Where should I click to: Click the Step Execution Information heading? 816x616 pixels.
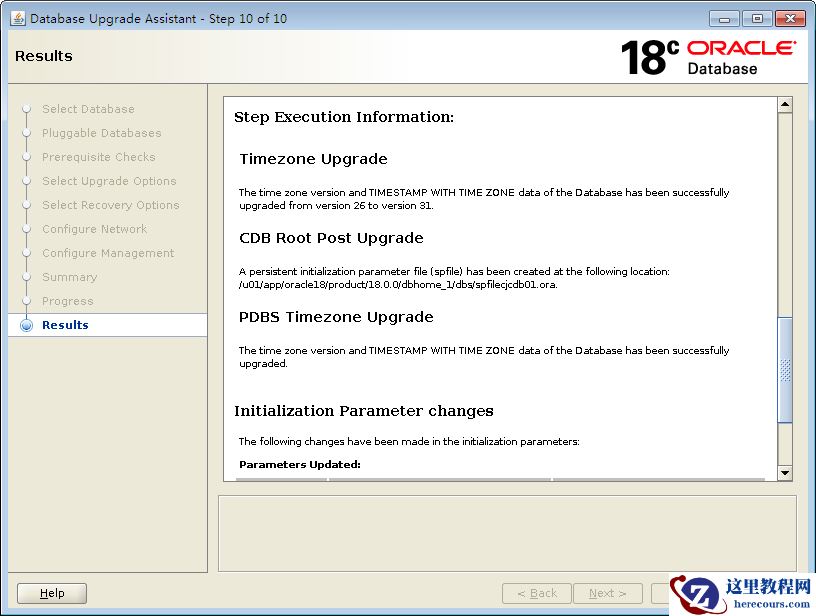pyautogui.click(x=343, y=117)
